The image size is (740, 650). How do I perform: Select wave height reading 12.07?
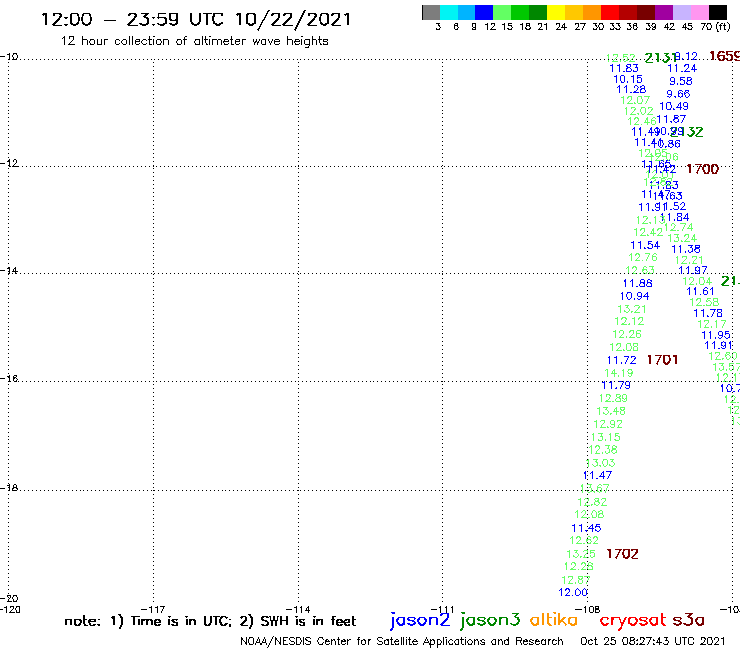coord(635,100)
